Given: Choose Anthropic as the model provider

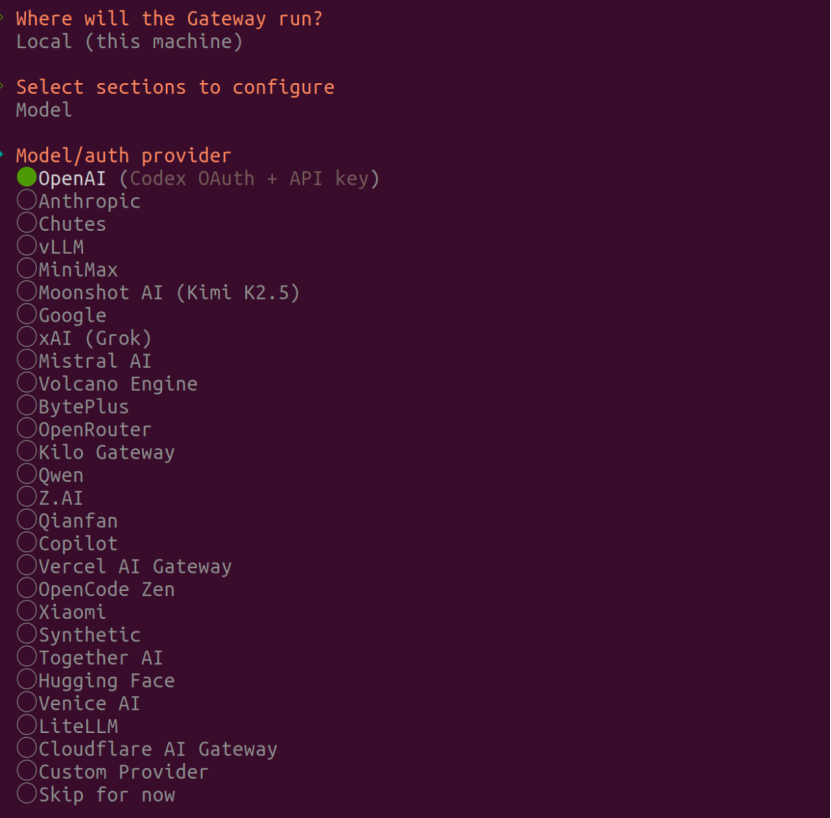Looking at the screenshot, I should (27, 201).
